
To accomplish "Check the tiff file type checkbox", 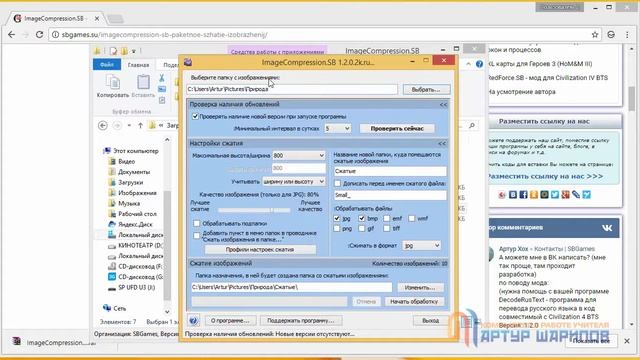I will [x=387, y=229].
